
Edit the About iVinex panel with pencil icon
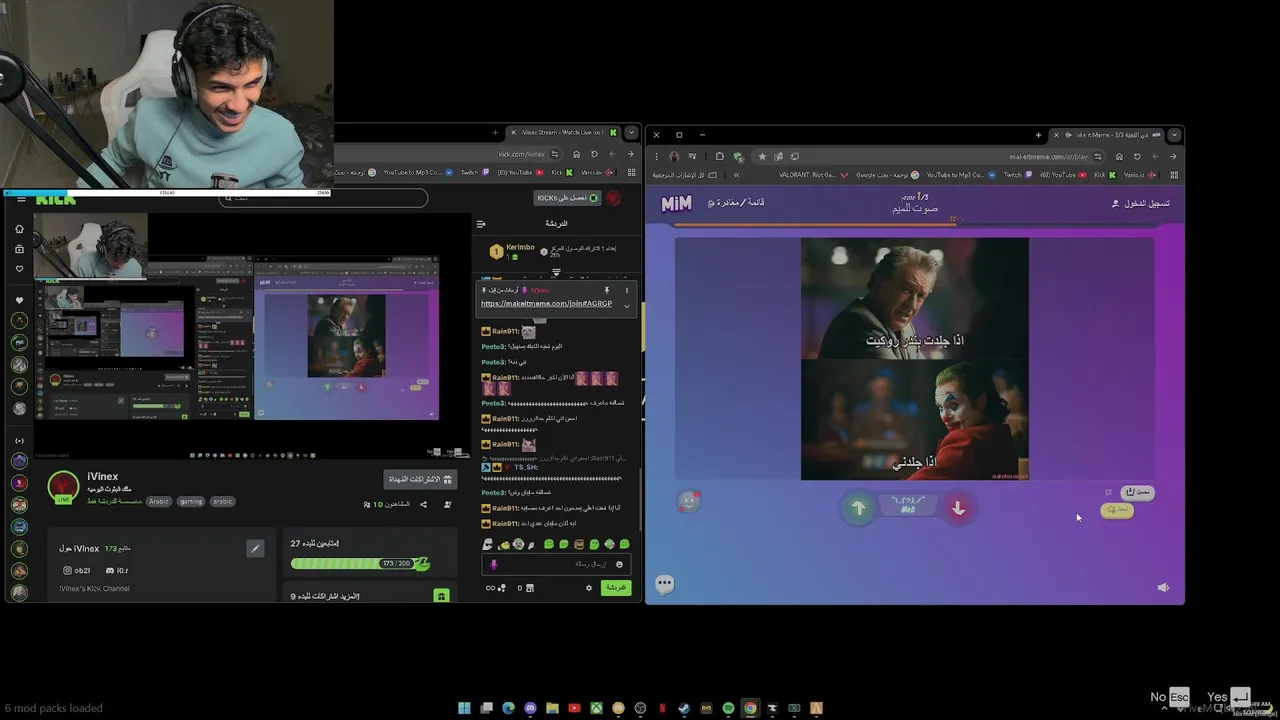click(x=255, y=548)
